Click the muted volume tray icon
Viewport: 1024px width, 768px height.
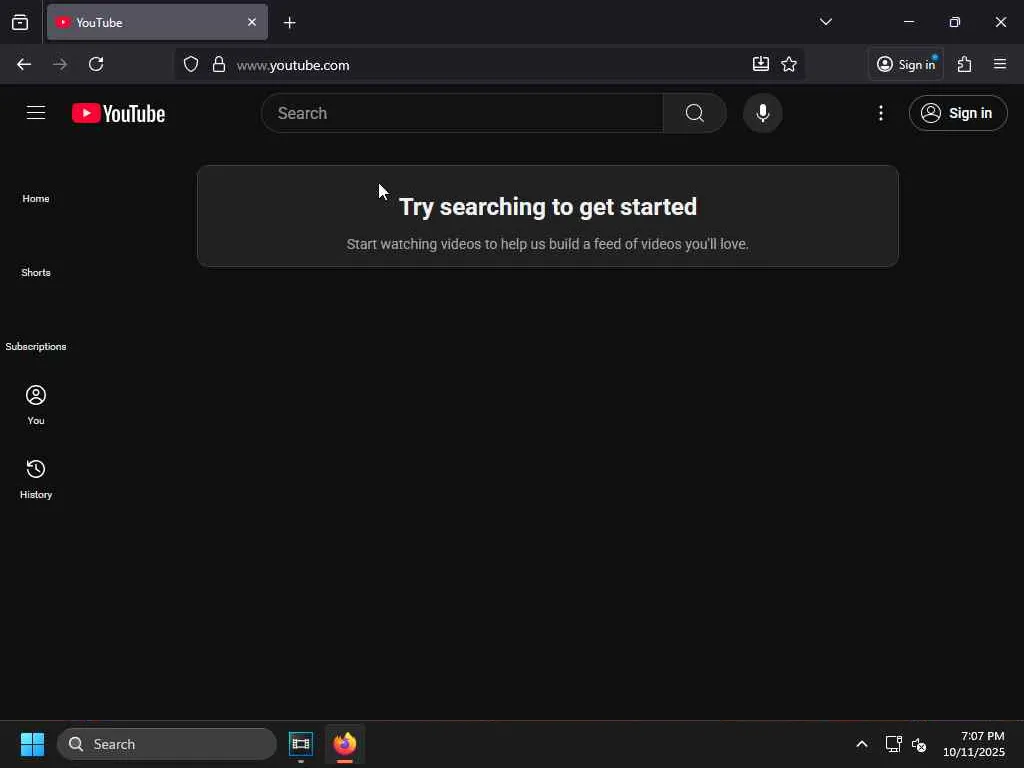[919, 744]
